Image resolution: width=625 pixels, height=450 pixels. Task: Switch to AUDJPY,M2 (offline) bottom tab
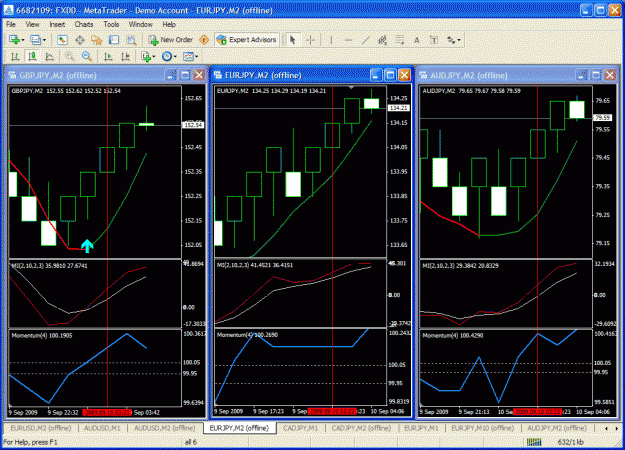click(557, 428)
